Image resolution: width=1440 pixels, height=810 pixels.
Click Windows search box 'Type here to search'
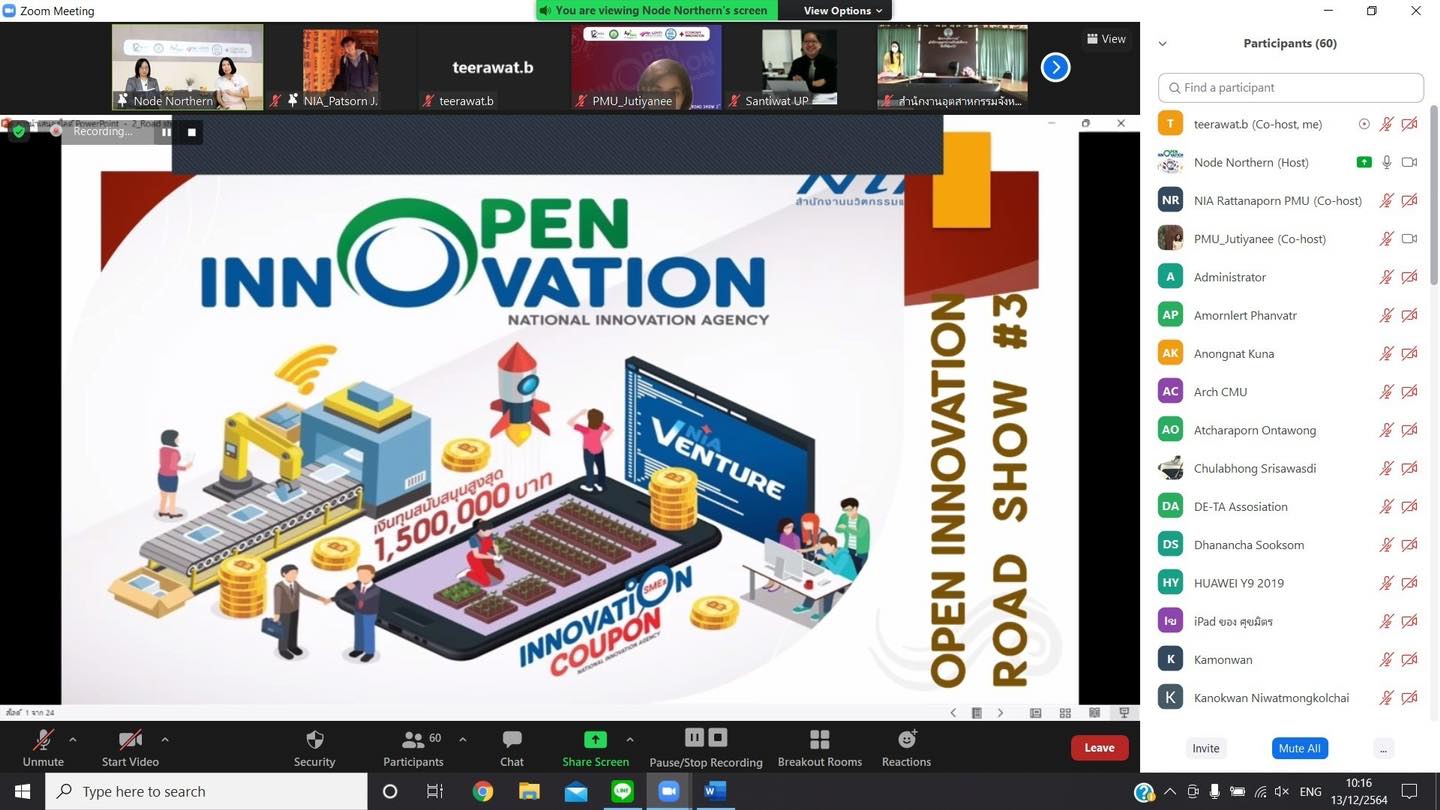point(206,791)
